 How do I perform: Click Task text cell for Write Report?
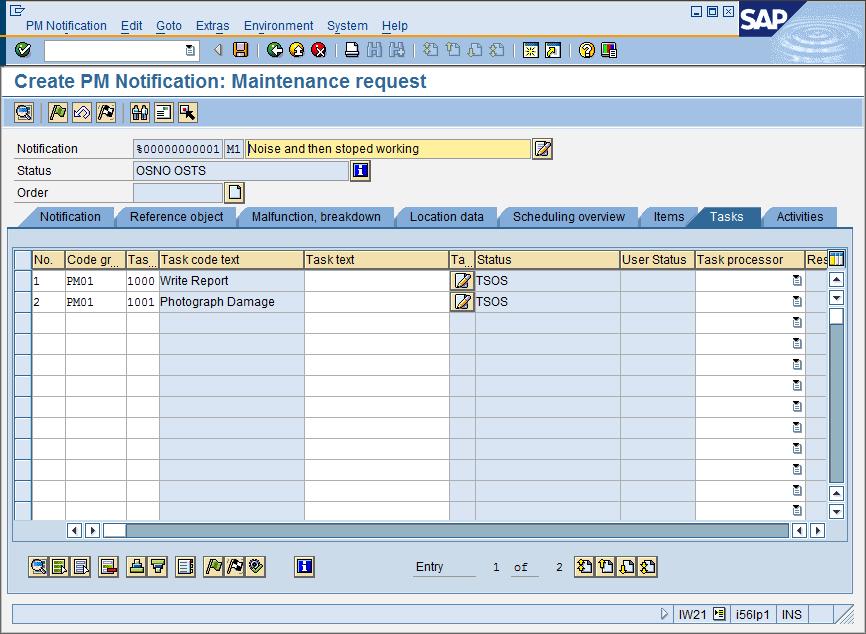coord(377,281)
